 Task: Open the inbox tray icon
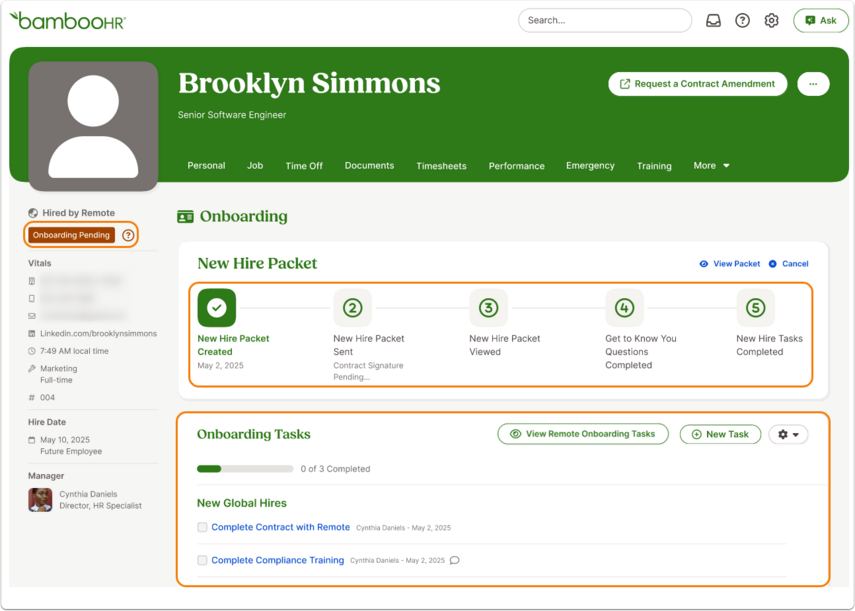[713, 21]
